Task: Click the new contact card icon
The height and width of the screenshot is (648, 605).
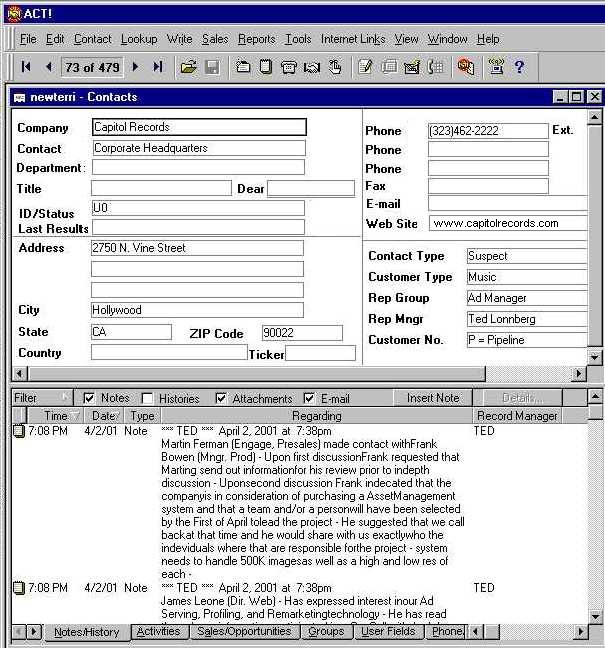Action: (243, 67)
